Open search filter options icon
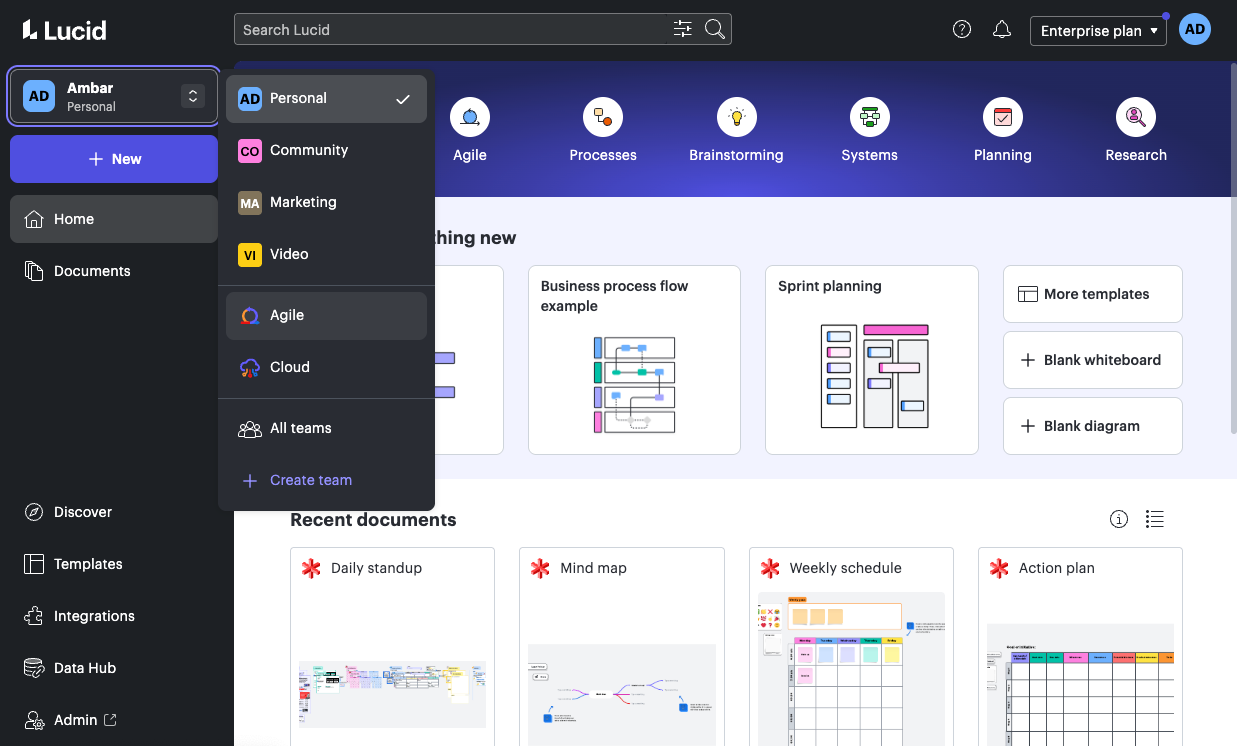Image resolution: width=1237 pixels, height=746 pixels. (x=683, y=29)
